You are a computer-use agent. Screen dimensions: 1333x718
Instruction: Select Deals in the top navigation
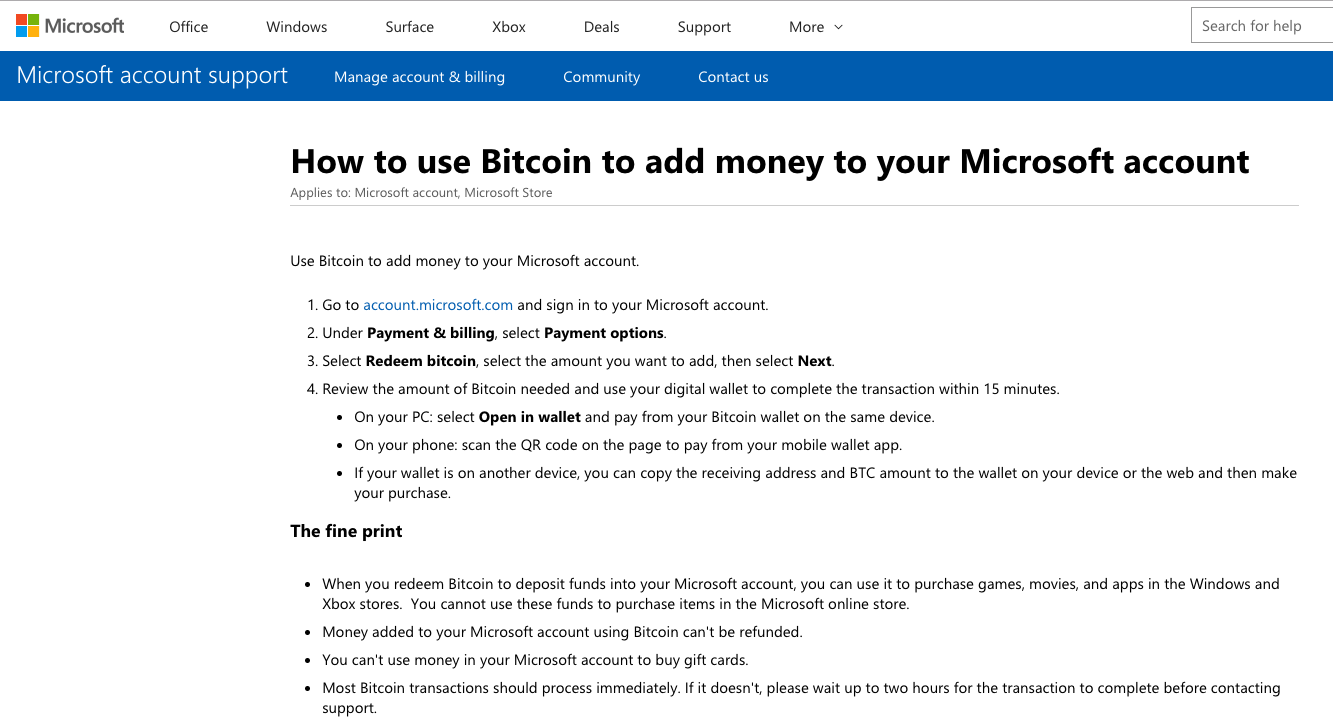(x=602, y=27)
